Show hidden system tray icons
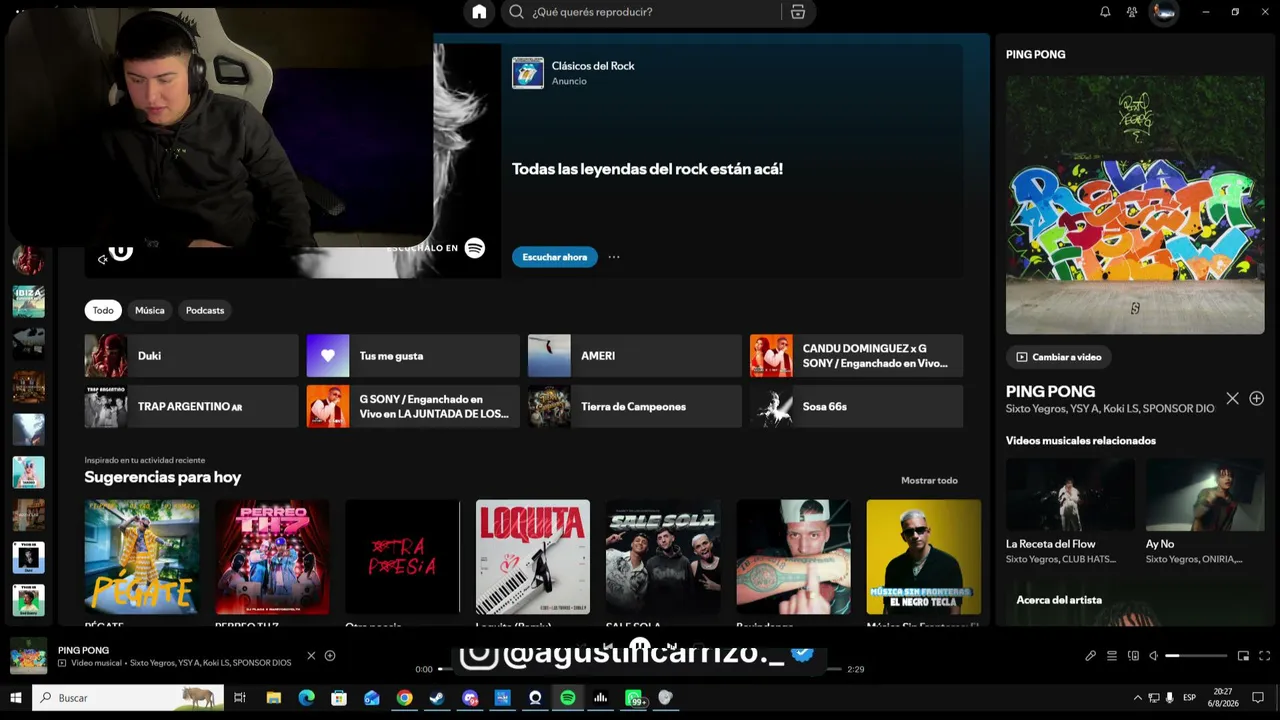Image resolution: width=1280 pixels, height=720 pixels. 1137,698
